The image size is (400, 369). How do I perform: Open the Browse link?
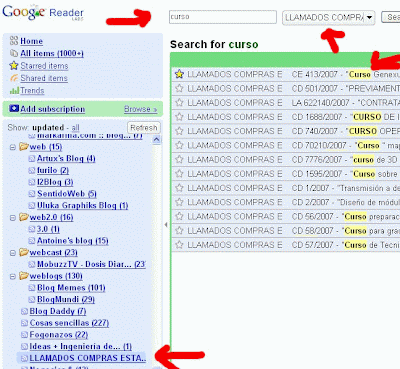(140, 109)
